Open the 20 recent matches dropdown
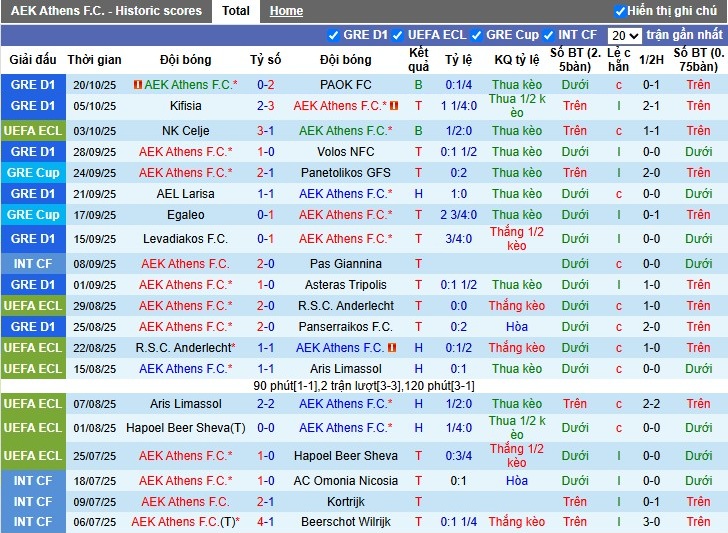 coord(624,36)
